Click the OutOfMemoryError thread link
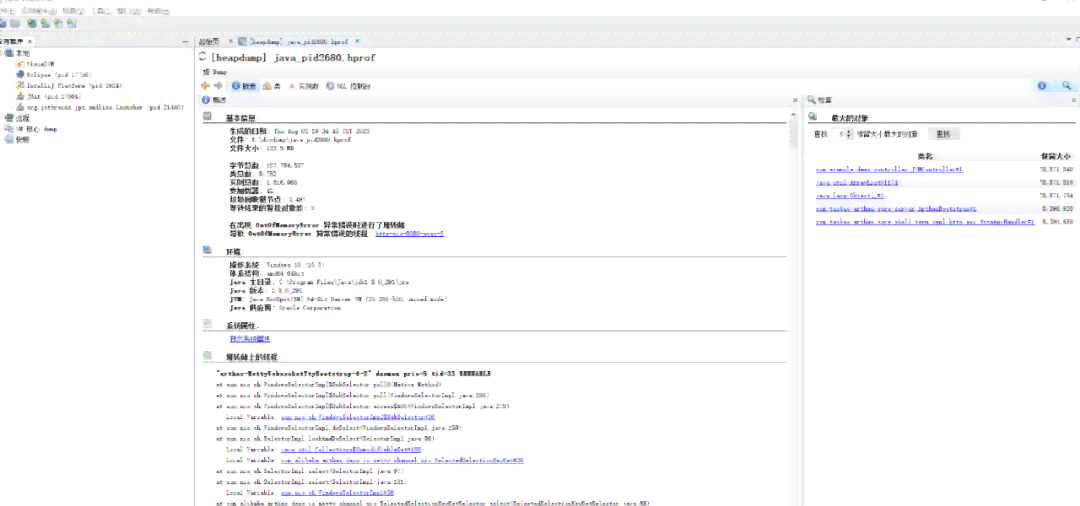The height and width of the screenshot is (506, 1080). click(x=410, y=234)
